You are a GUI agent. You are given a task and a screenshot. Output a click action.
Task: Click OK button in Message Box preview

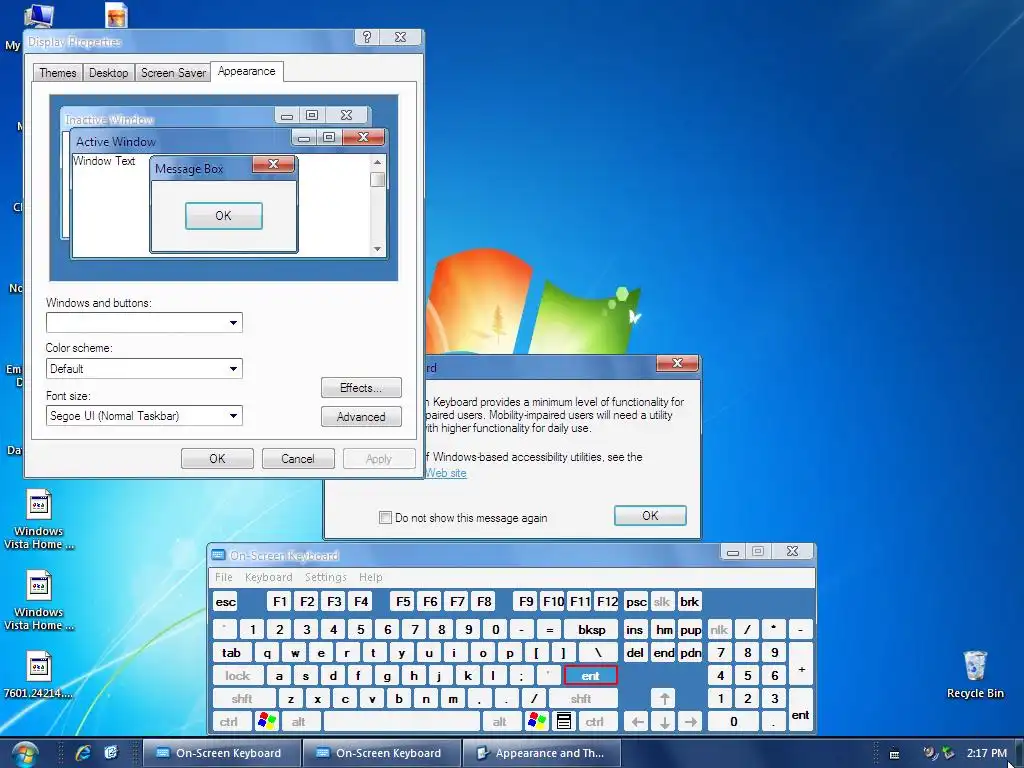coord(223,216)
